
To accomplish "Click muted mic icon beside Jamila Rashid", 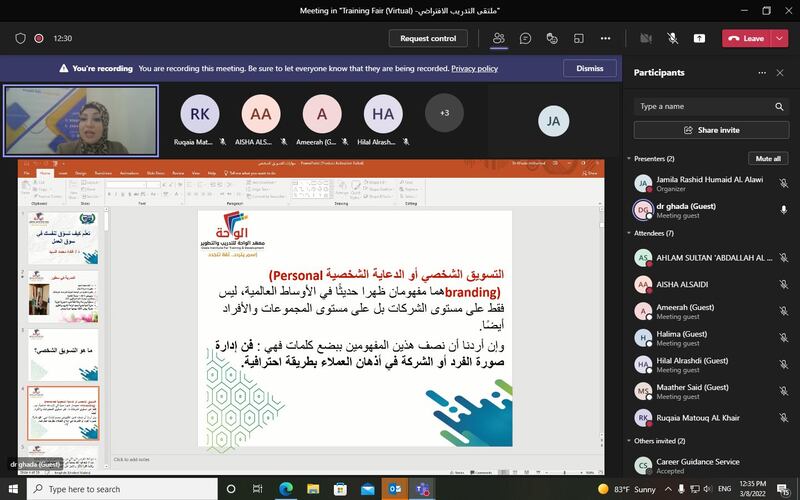I will [784, 183].
